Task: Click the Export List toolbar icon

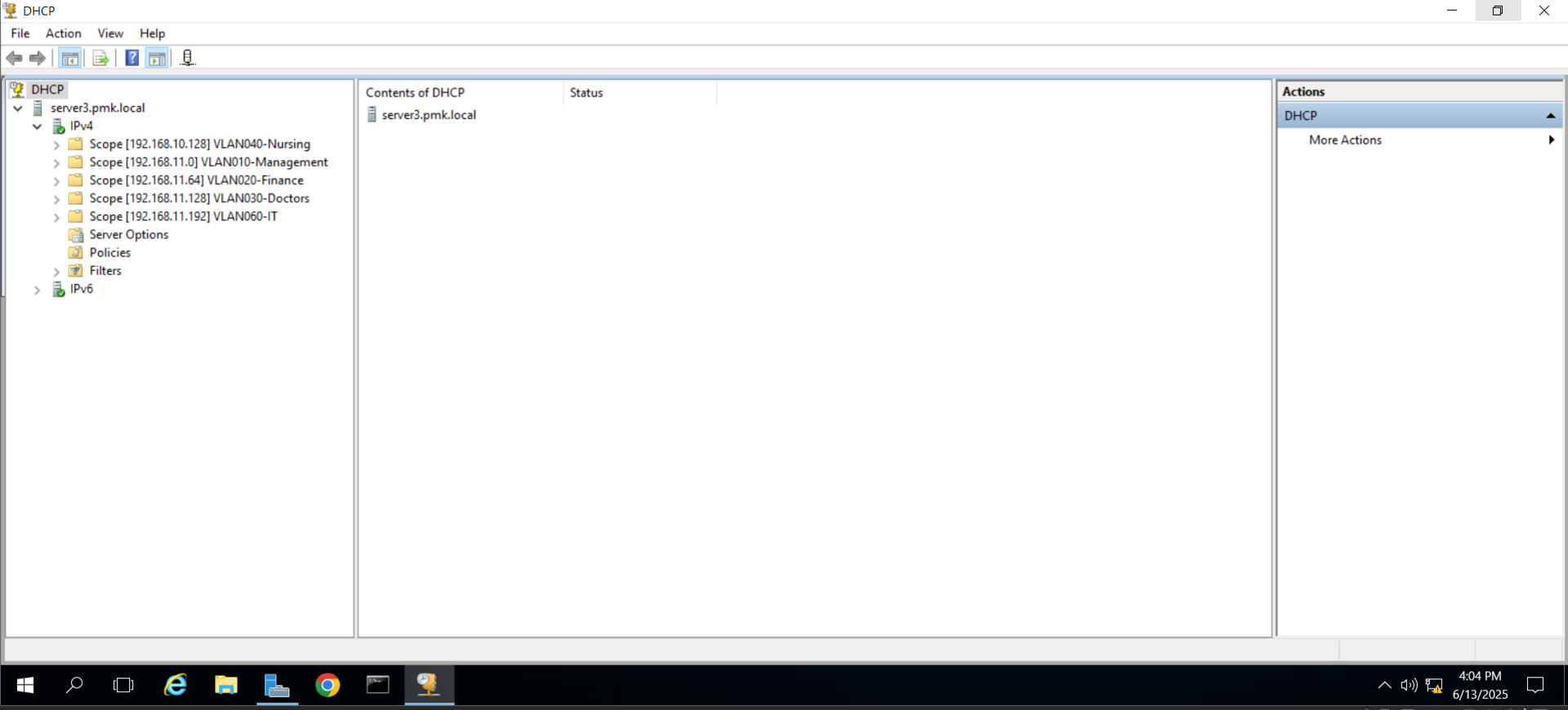Action: tap(100, 58)
